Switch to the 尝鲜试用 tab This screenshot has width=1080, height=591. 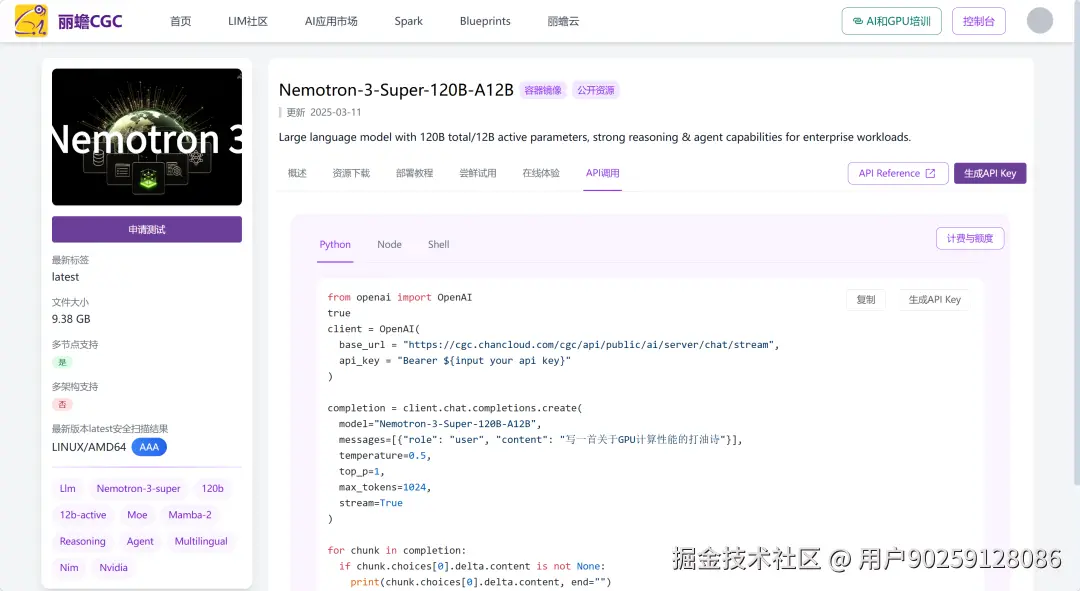click(x=478, y=174)
